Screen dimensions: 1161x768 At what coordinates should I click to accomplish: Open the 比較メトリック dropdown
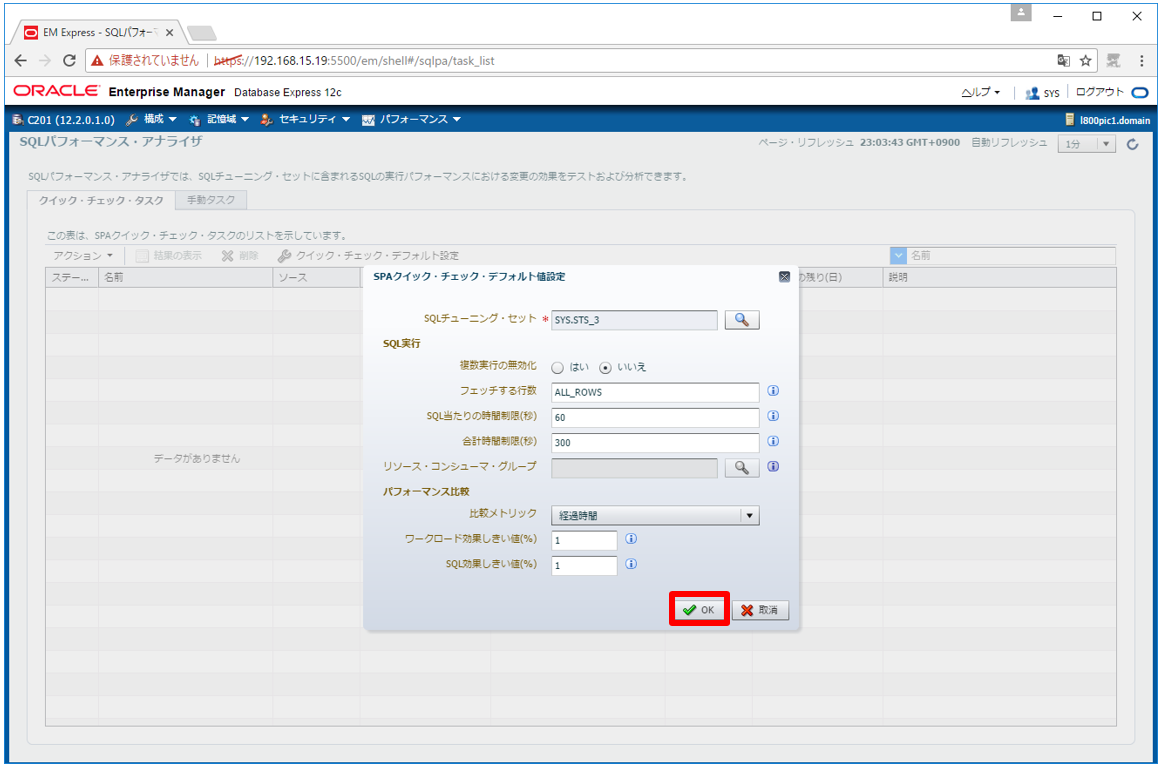[x=655, y=515]
